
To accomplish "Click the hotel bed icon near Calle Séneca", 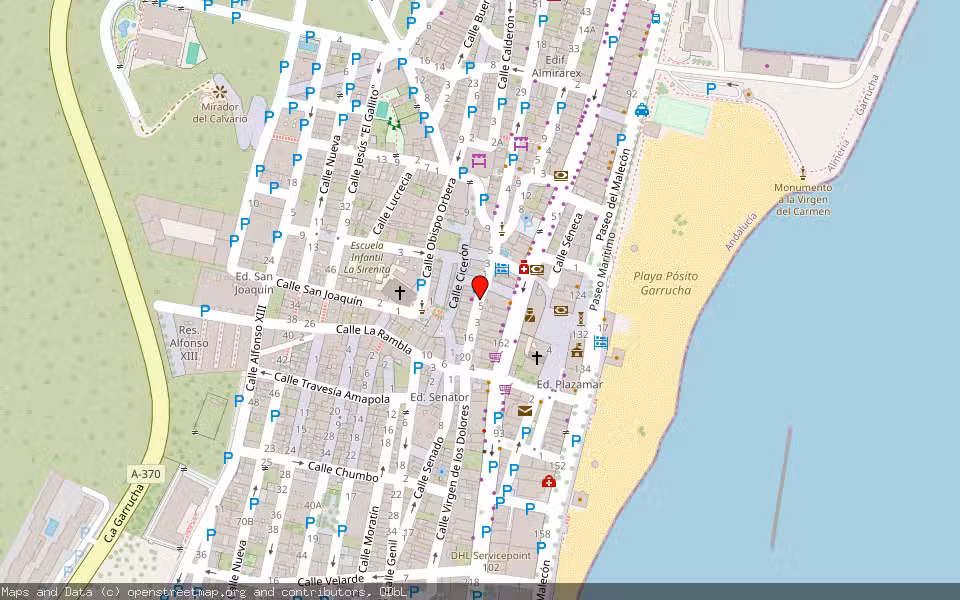I will point(502,268).
